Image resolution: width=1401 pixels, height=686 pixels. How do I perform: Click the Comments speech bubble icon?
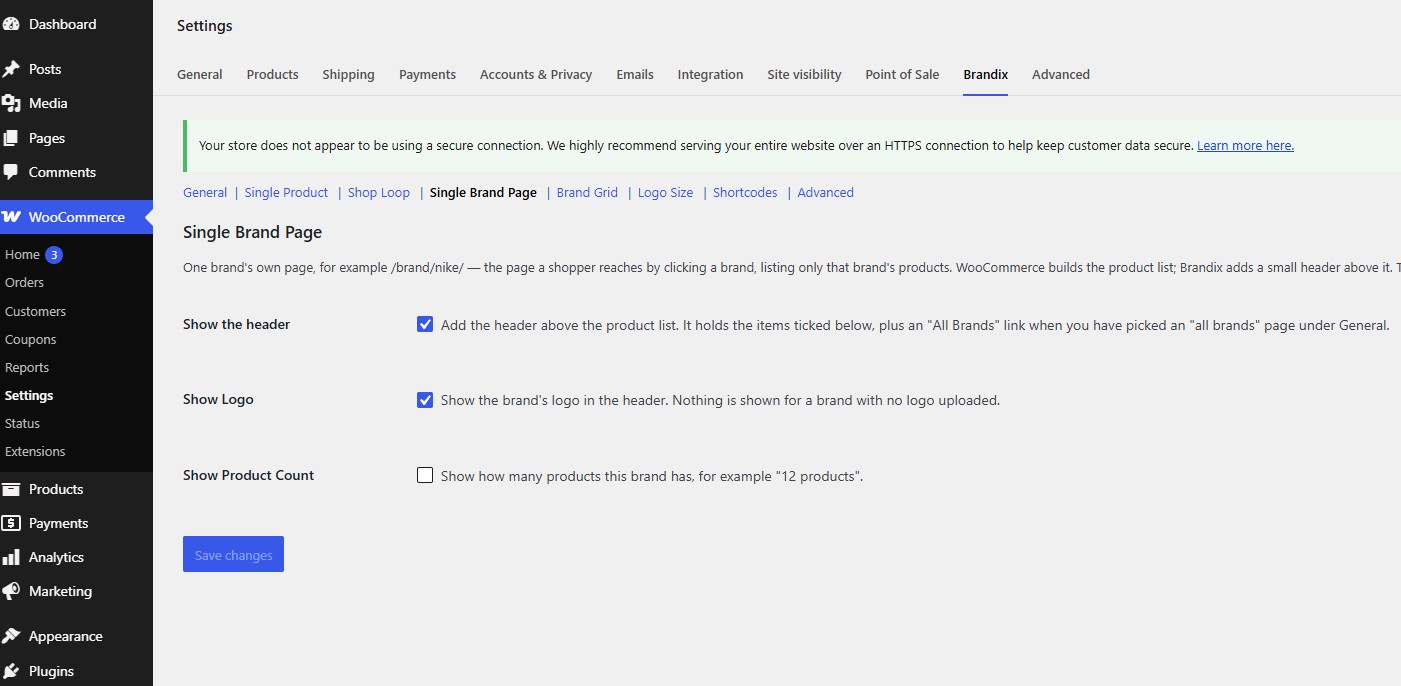pyautogui.click(x=11, y=172)
